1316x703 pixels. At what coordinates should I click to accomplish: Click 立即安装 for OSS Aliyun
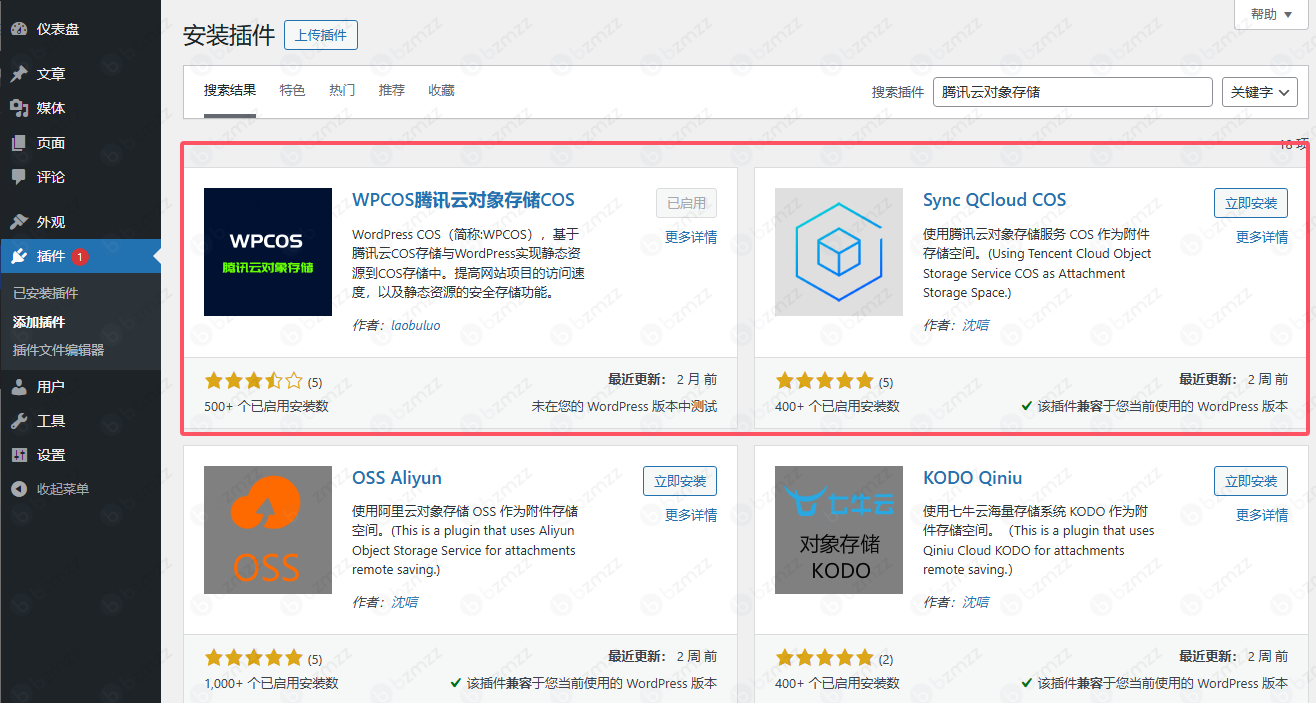point(680,481)
